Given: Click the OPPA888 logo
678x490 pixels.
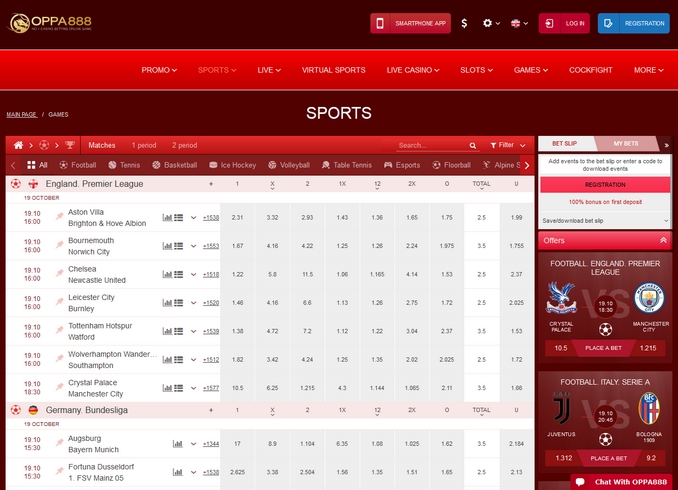Looking at the screenshot, I should click(50, 23).
